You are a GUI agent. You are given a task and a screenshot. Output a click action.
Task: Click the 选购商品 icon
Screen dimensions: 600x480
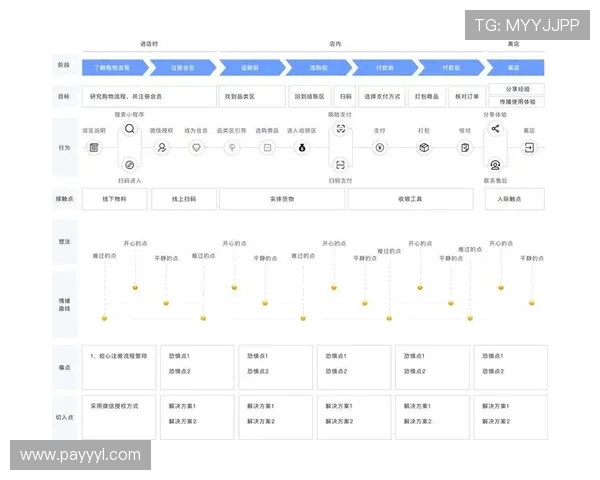pos(267,147)
